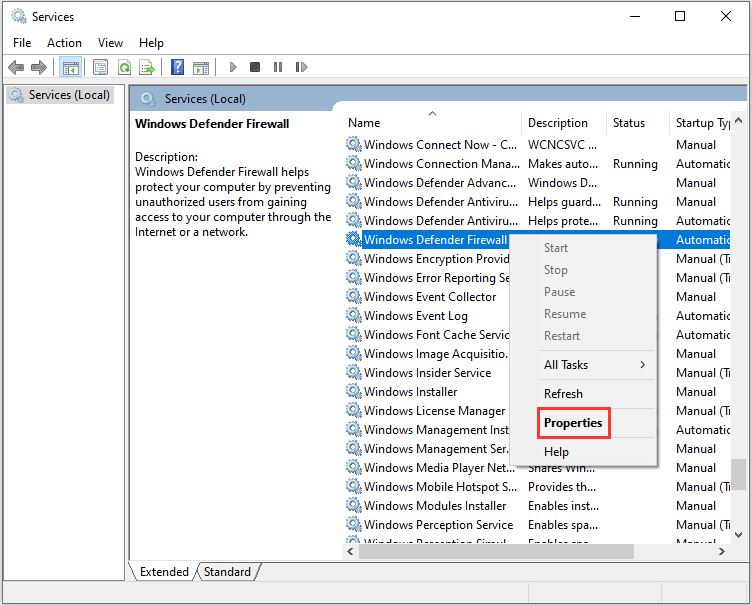This screenshot has height=605, width=752.
Task: Click the Forward arrow in the toolbar
Action: (x=39, y=67)
